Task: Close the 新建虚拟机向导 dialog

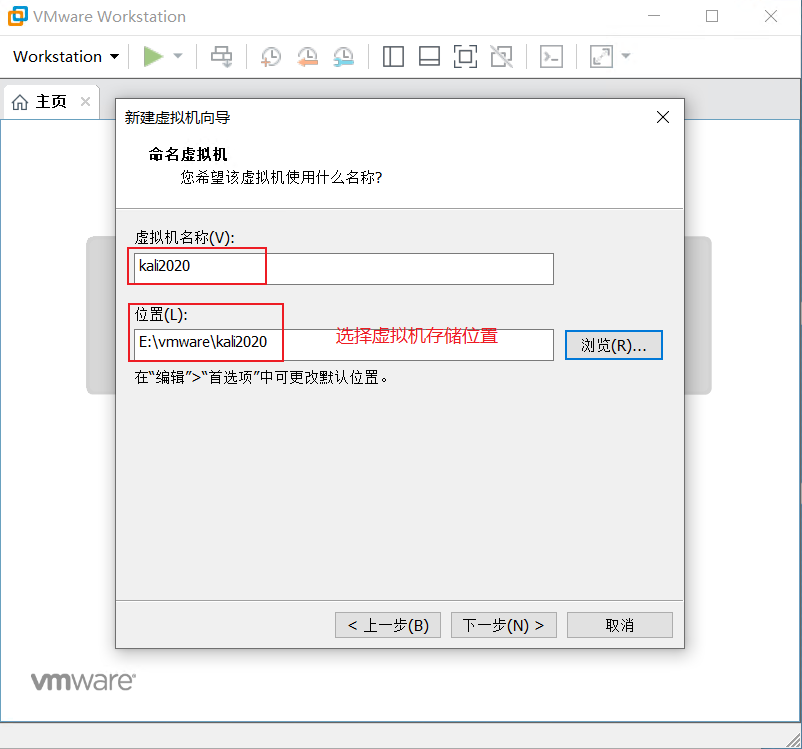Action: (x=663, y=117)
